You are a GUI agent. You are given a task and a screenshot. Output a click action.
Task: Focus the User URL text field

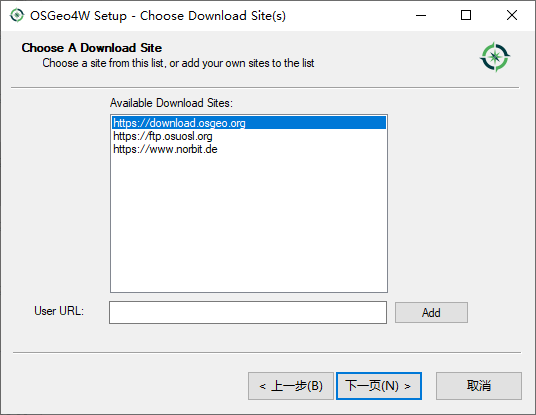pyautogui.click(x=248, y=312)
